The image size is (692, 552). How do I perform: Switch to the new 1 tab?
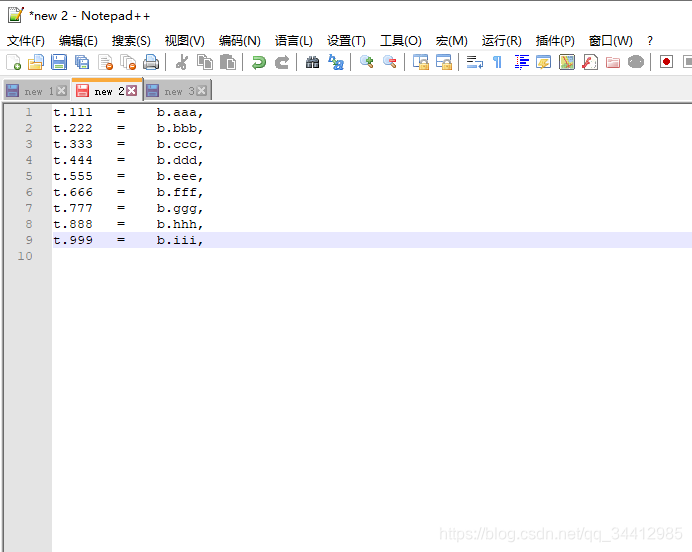point(36,91)
